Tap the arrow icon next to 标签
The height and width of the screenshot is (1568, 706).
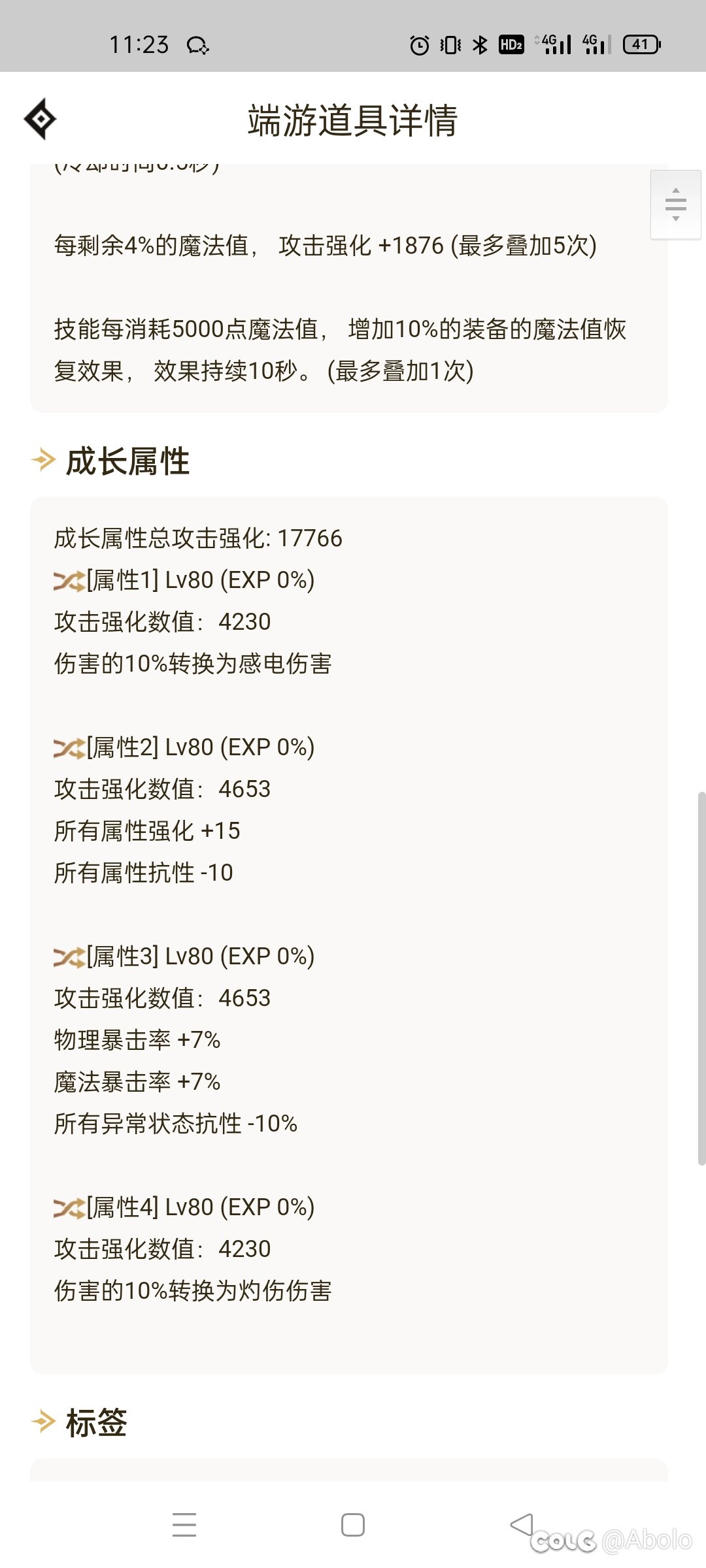point(43,1422)
